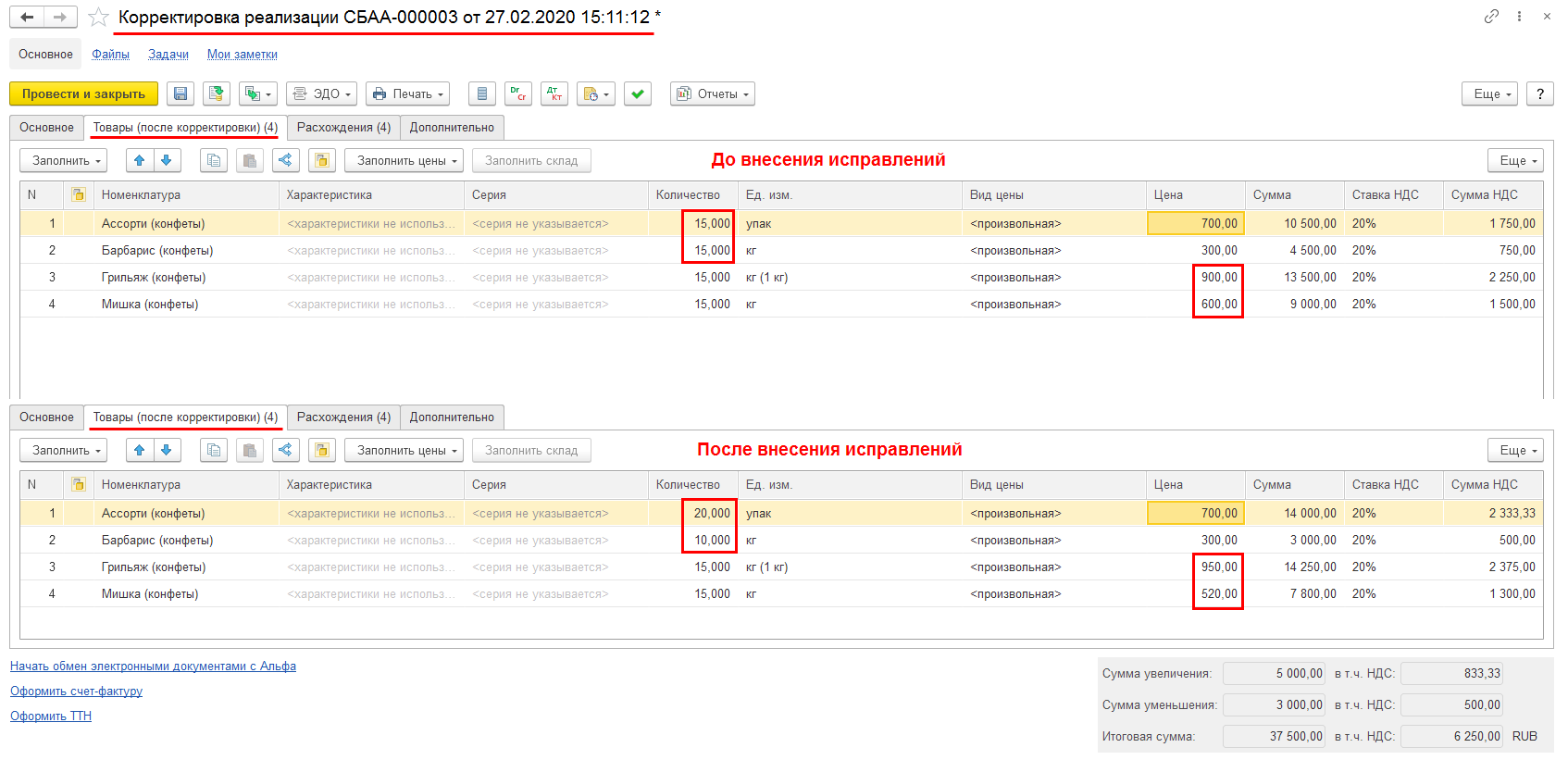
Task: Copy document link via chain icon
Action: (x=1491, y=16)
